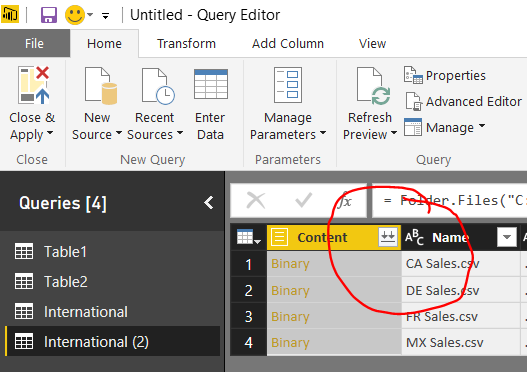This screenshot has height=372, width=527.
Task: Expand the Refresh Preview dropdown arrow
Action: [394, 133]
